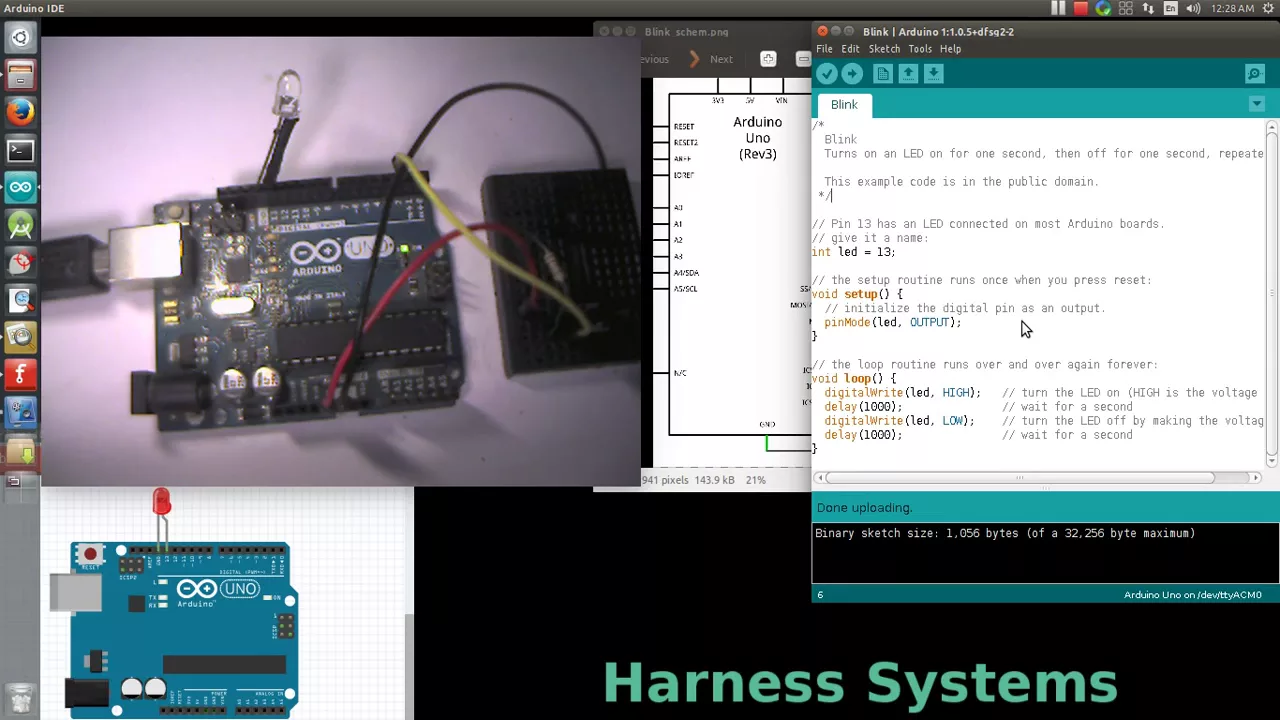1280x720 pixels.
Task: Click the 'pinMode(led, OUTPUT);' line
Action: pos(892,322)
